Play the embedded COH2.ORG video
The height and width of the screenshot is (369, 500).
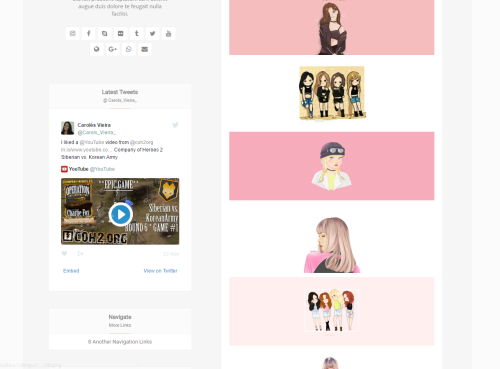[x=121, y=214]
